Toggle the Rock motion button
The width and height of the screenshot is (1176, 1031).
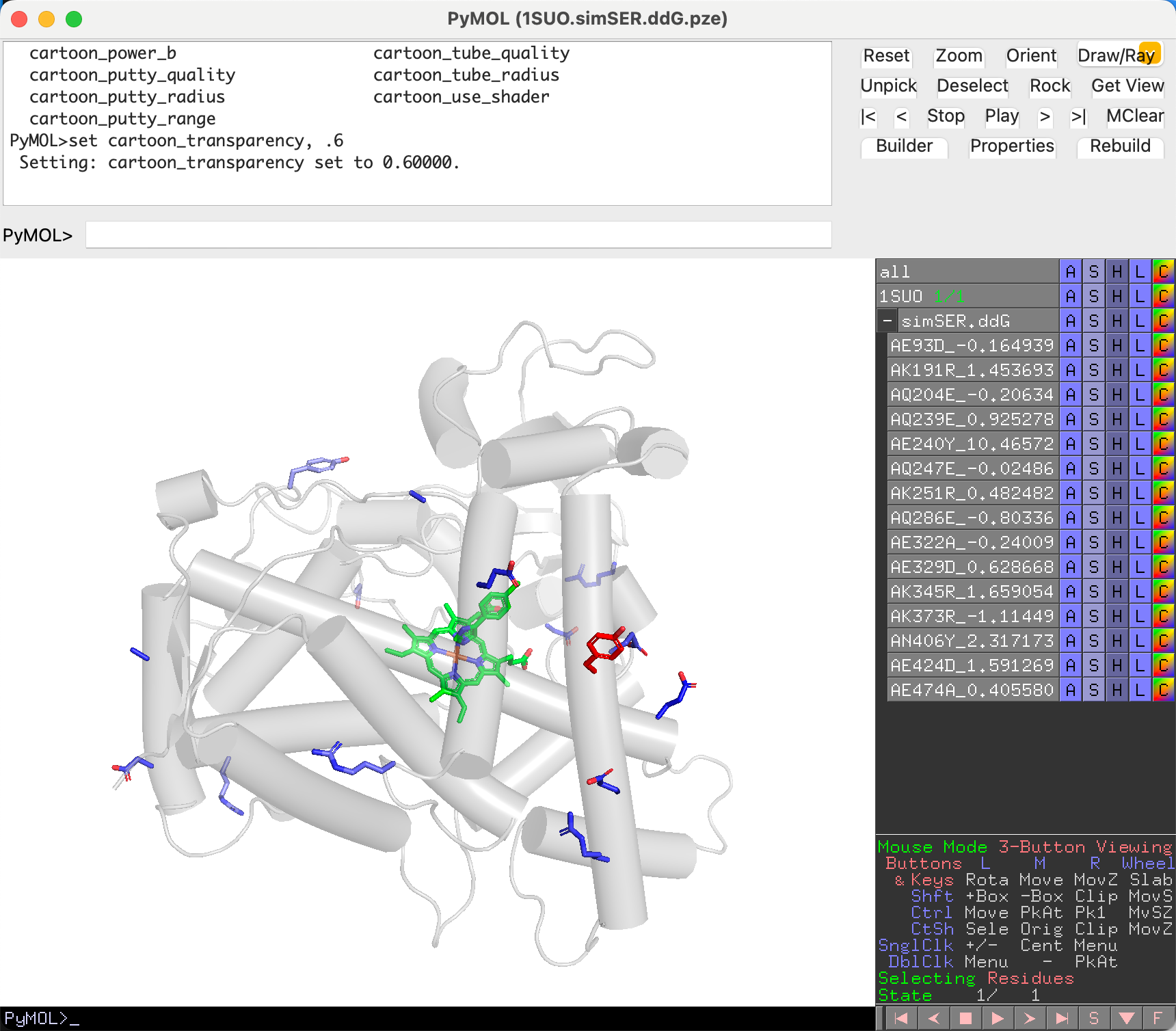click(1050, 85)
